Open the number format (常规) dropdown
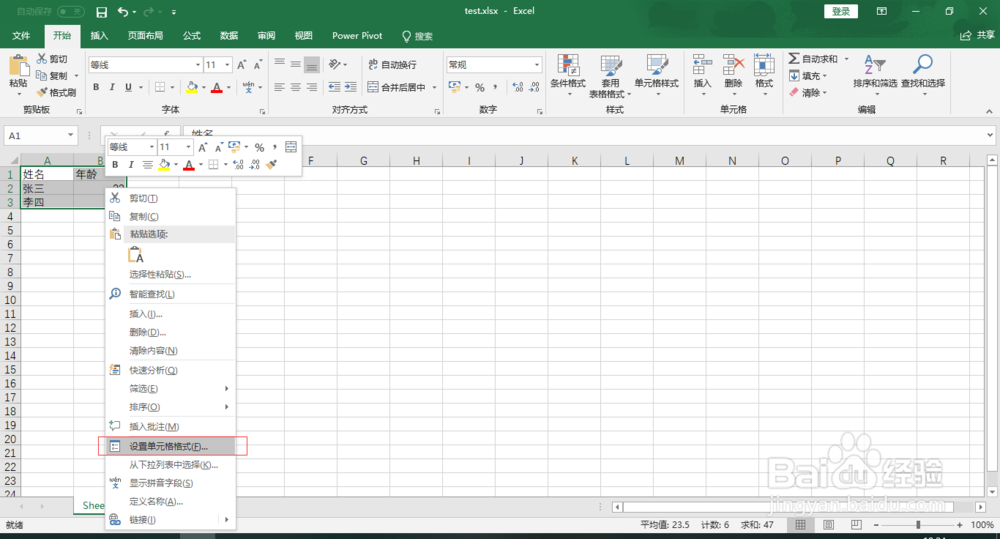This screenshot has height=539, width=1000. coord(536,64)
